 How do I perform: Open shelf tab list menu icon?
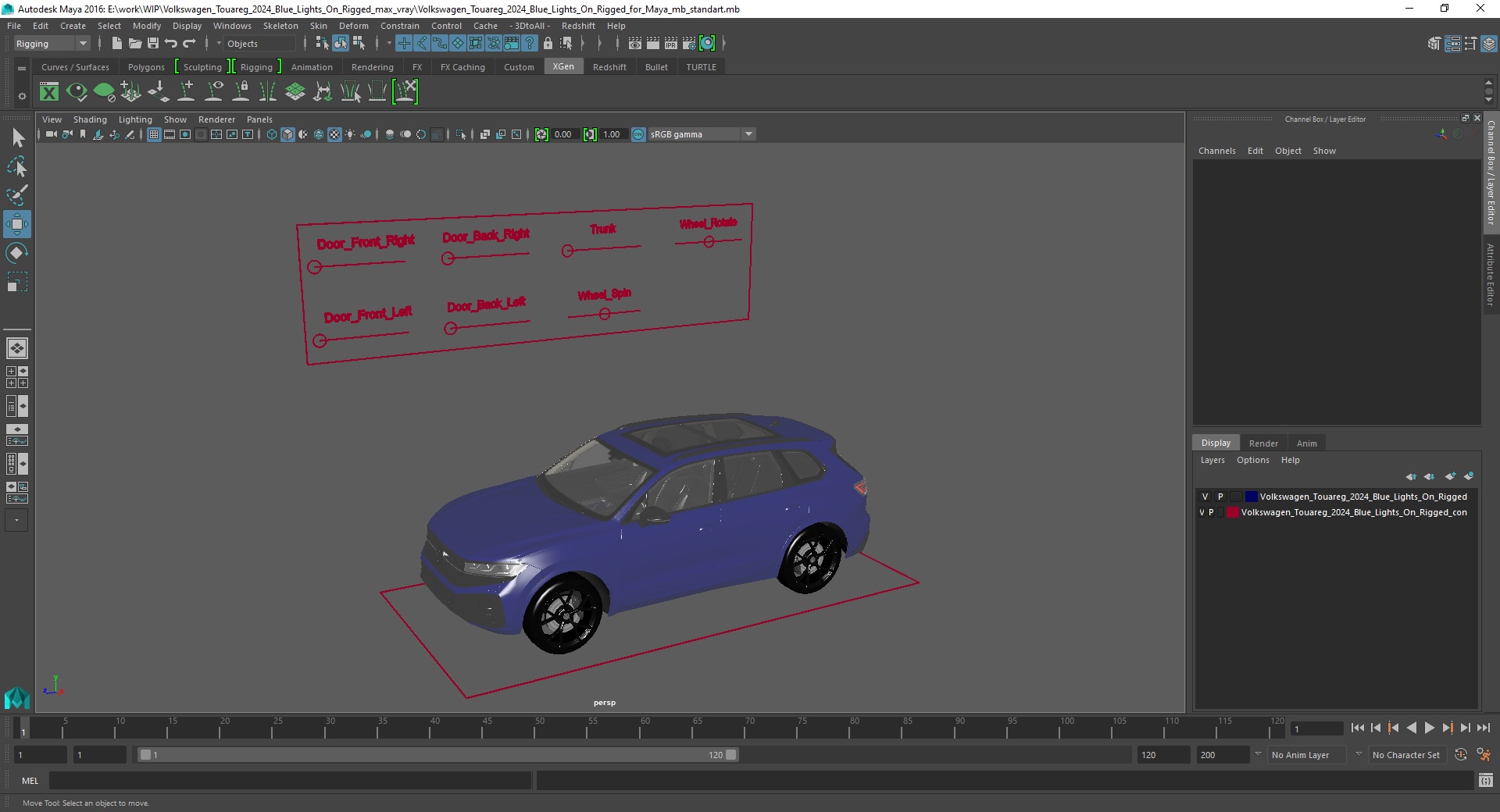coord(22,68)
